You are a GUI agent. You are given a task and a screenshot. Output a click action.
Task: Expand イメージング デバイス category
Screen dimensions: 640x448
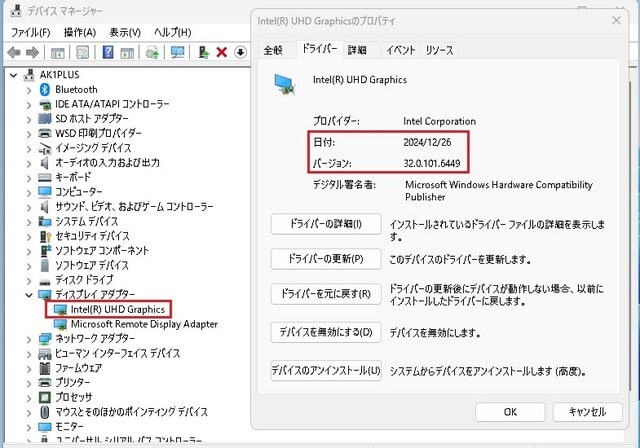coord(29,149)
